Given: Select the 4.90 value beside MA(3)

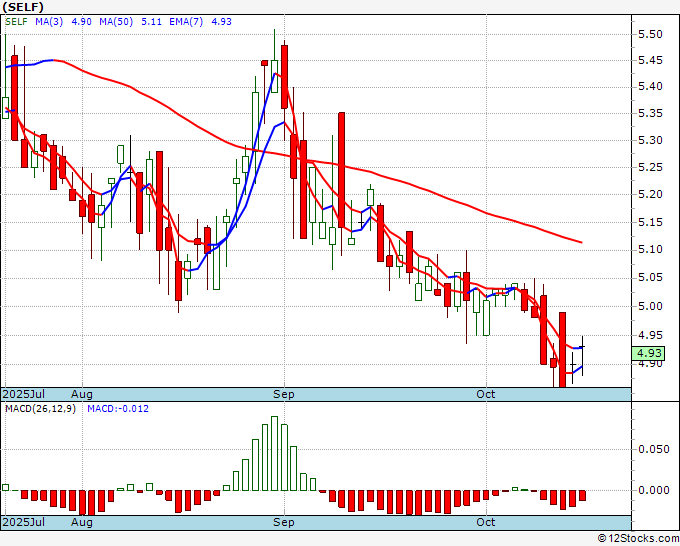Looking at the screenshot, I should click(82, 21).
